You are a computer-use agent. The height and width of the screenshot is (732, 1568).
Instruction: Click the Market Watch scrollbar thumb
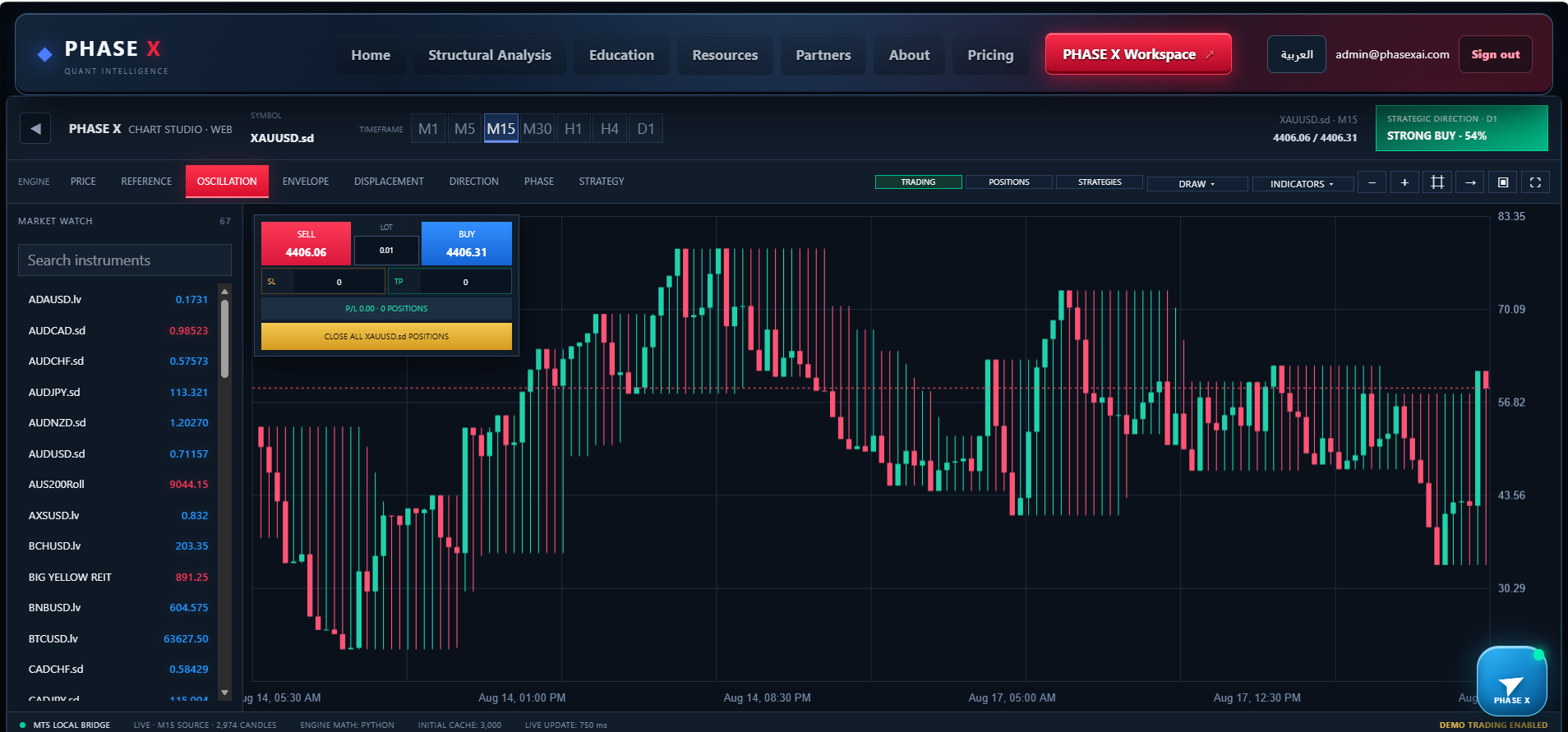tap(224, 338)
